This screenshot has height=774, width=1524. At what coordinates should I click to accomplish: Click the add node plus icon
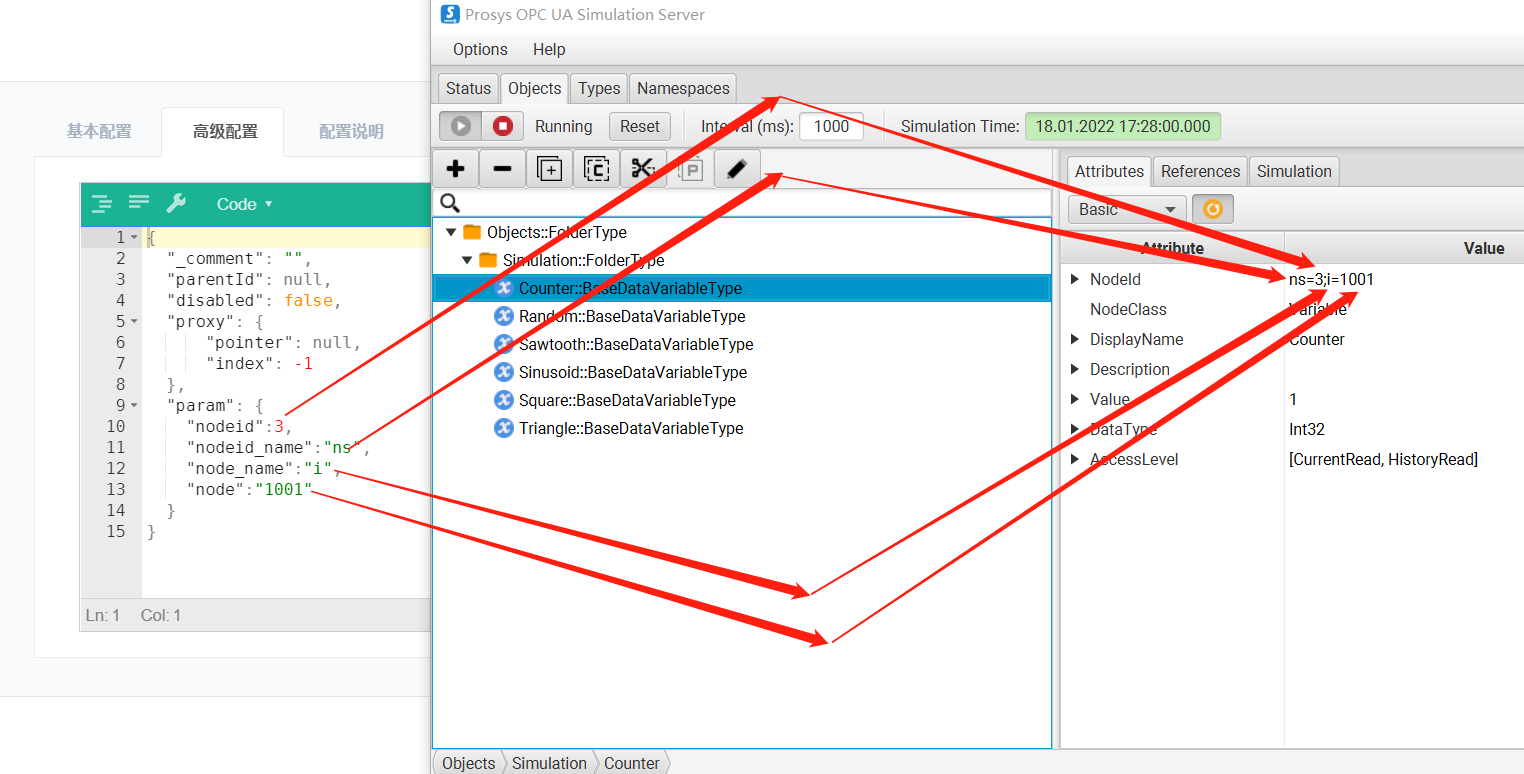point(455,169)
